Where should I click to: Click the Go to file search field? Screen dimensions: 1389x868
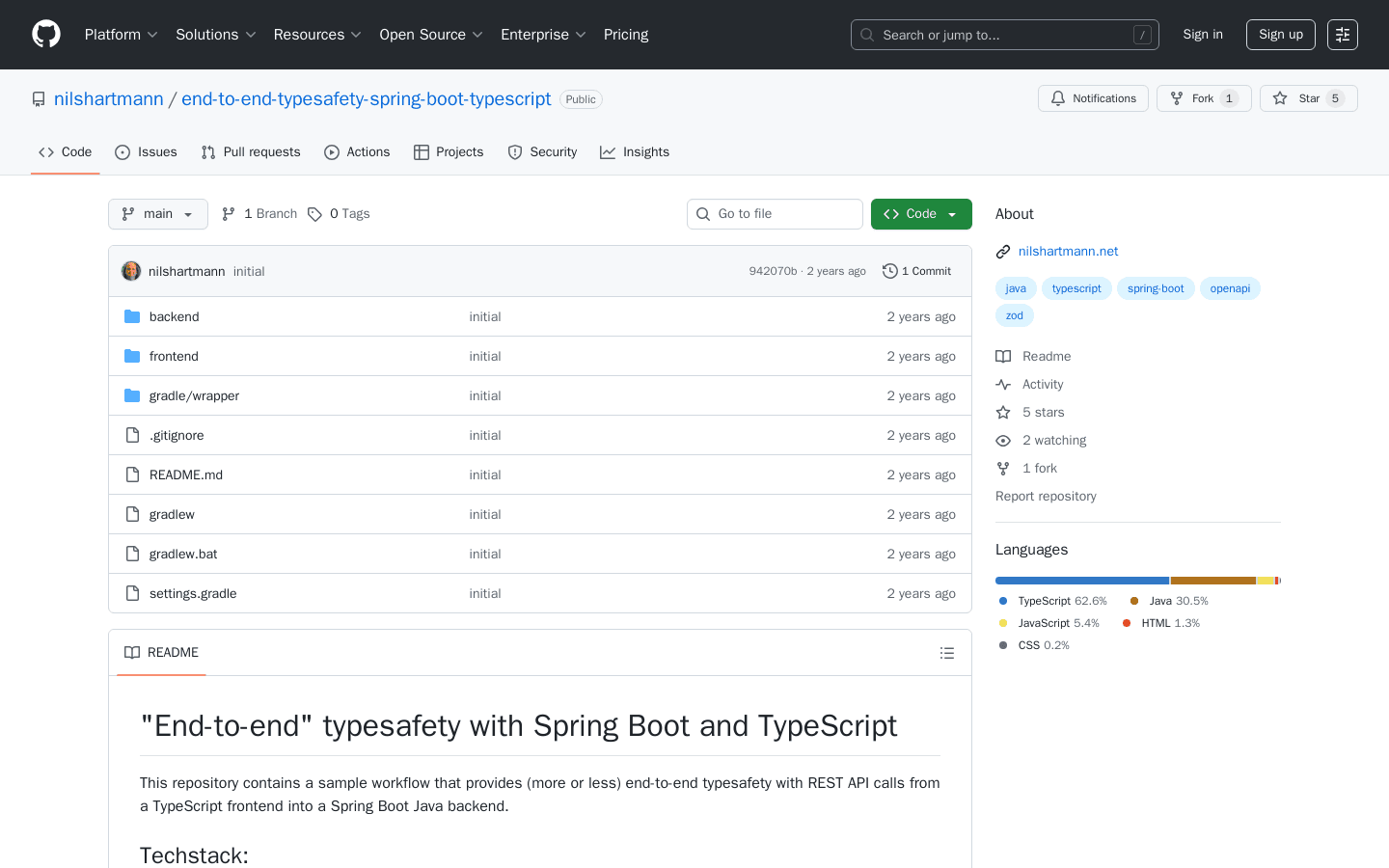coord(775,213)
